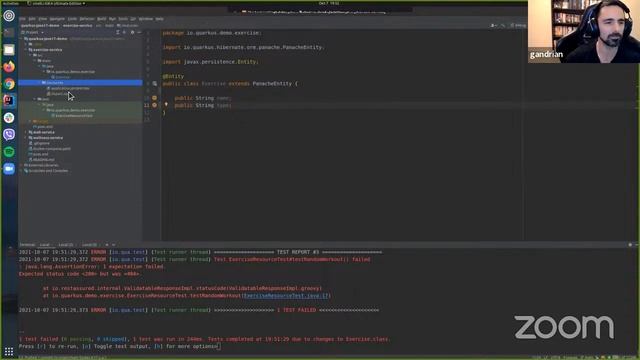Click the gear icon in Project panel header

tap(132, 32)
